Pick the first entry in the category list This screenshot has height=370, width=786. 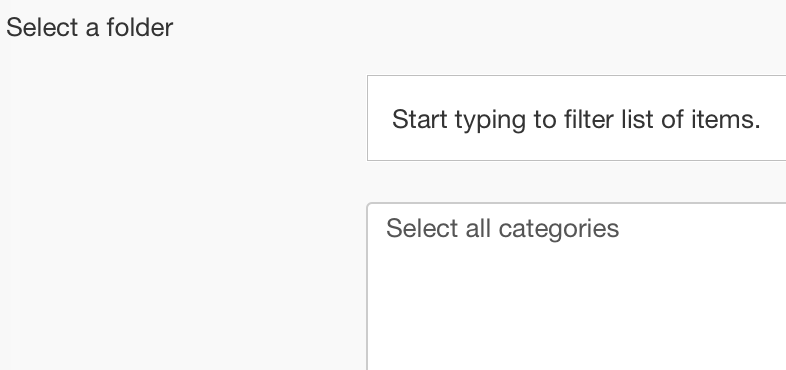click(502, 229)
